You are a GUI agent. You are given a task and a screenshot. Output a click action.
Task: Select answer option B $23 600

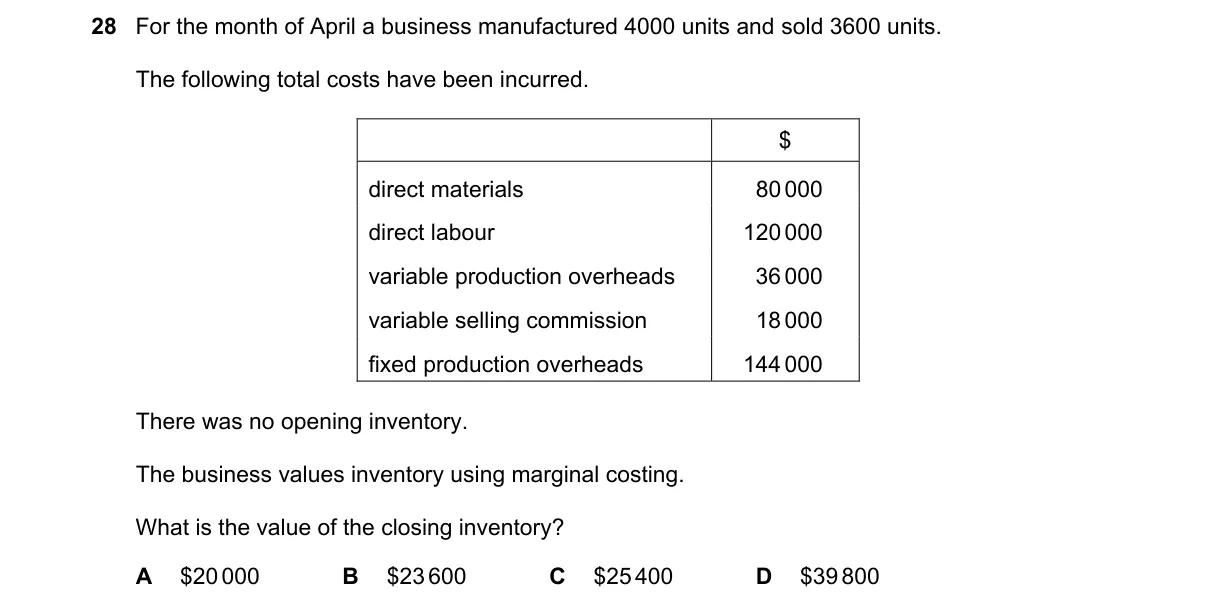(x=404, y=576)
